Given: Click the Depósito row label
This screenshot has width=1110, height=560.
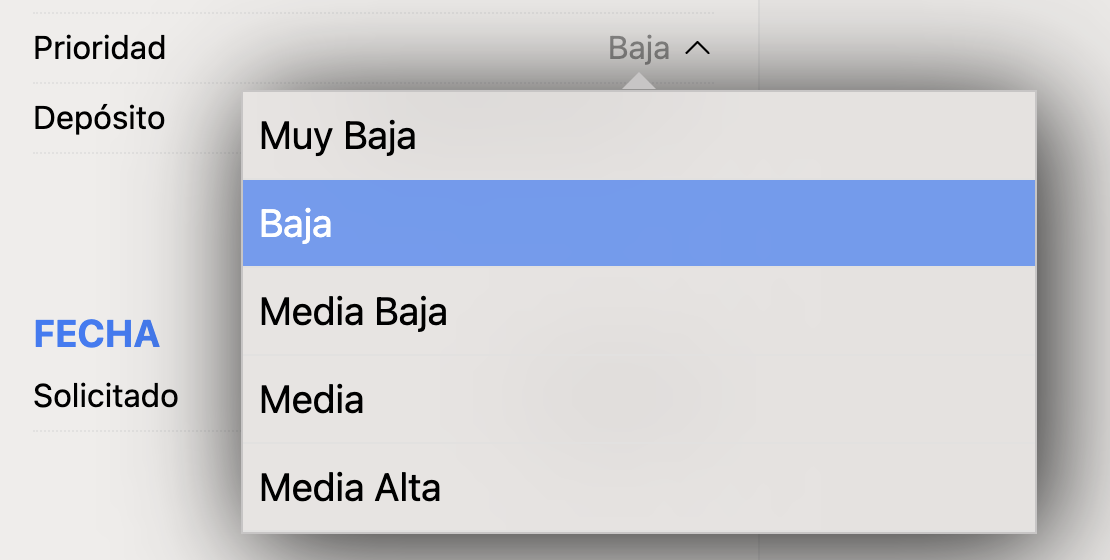Looking at the screenshot, I should pyautogui.click(x=99, y=118).
